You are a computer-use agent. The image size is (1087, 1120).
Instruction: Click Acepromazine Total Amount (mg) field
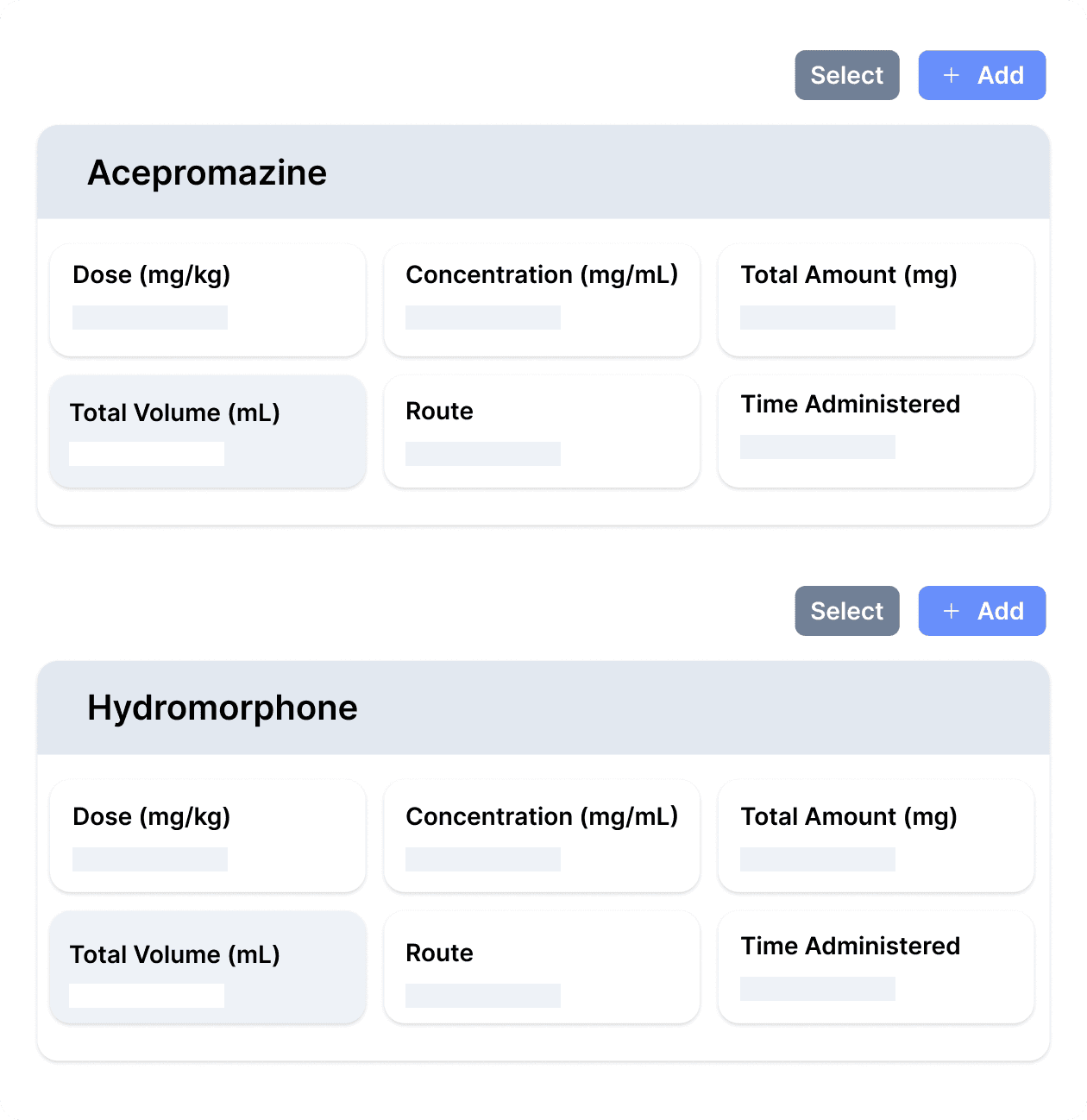pyautogui.click(x=817, y=318)
